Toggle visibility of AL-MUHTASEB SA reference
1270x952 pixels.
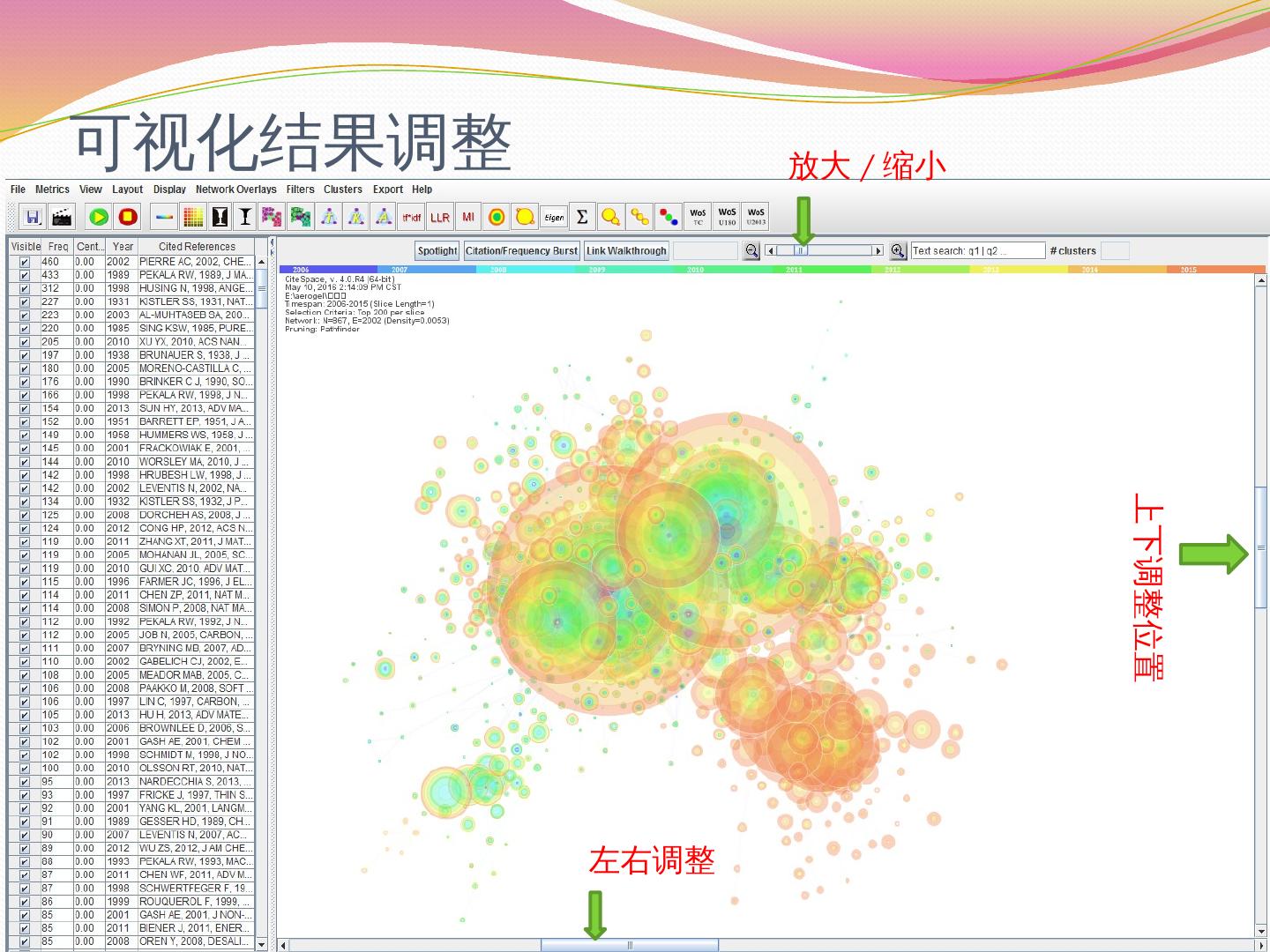25,316
